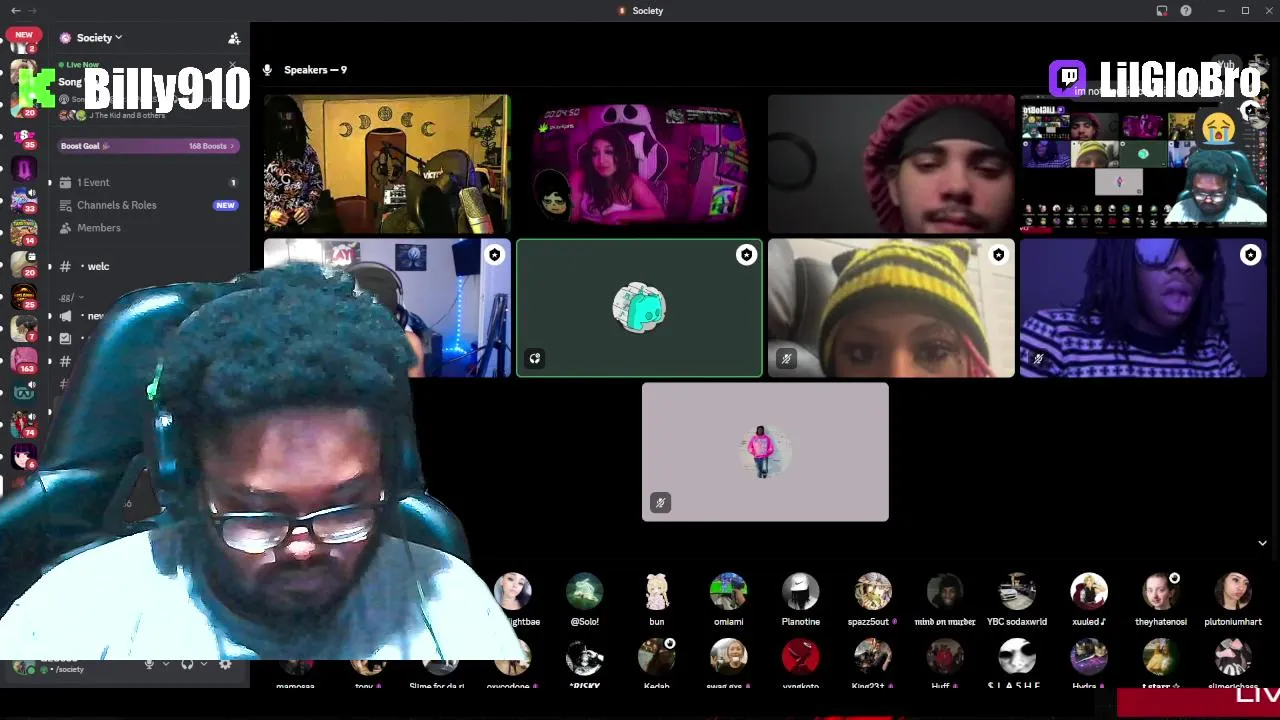Open User Settings gear icon
The height and width of the screenshot is (720, 1280).
tap(225, 664)
